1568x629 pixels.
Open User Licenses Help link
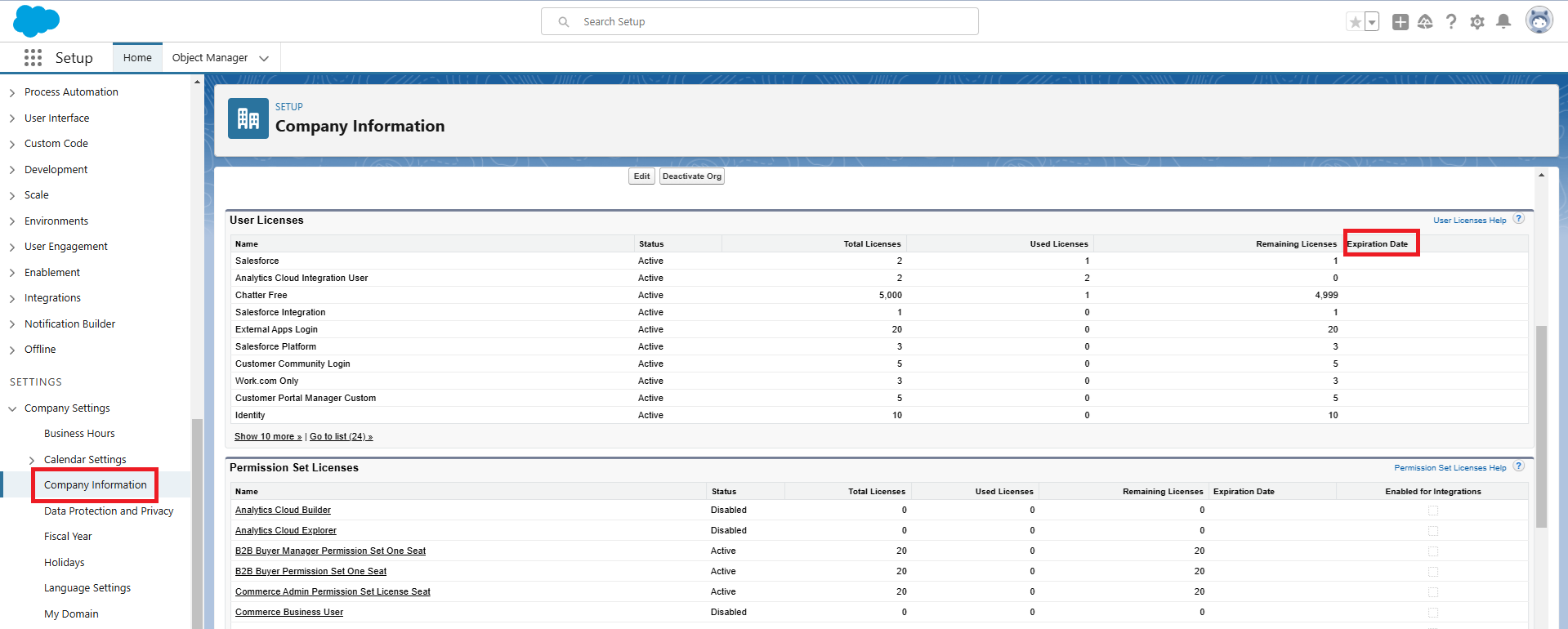[1469, 221]
